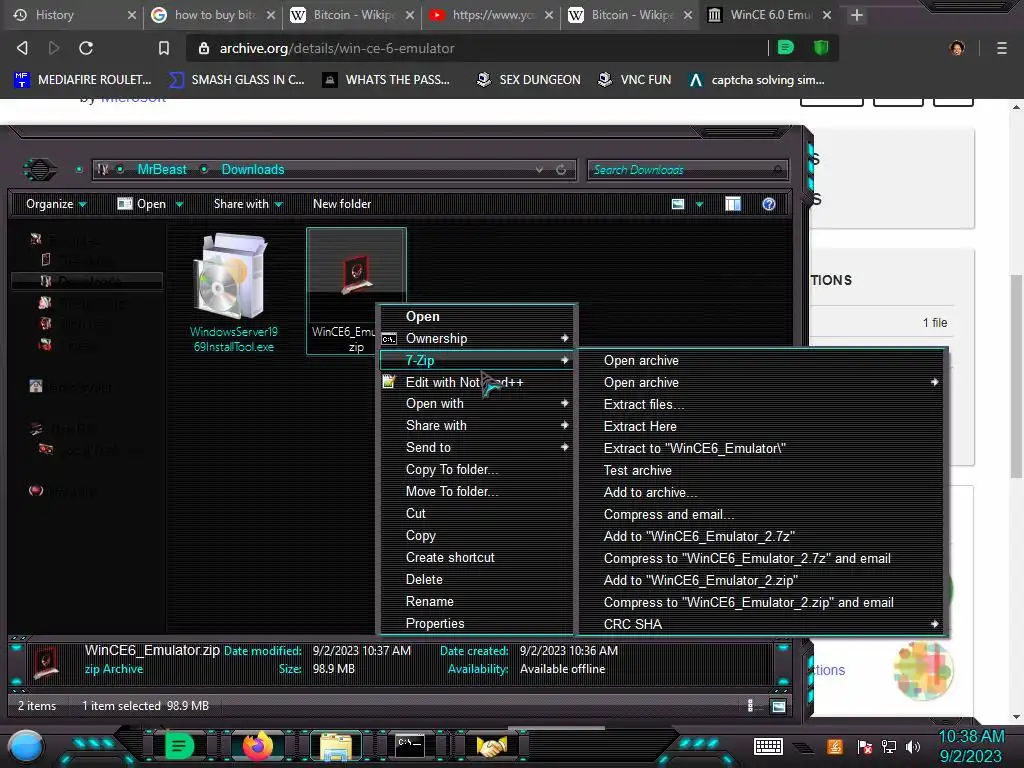Viewport: 1024px width, 768px height.
Task: Click the Open toolbar button
Action: tap(142, 204)
